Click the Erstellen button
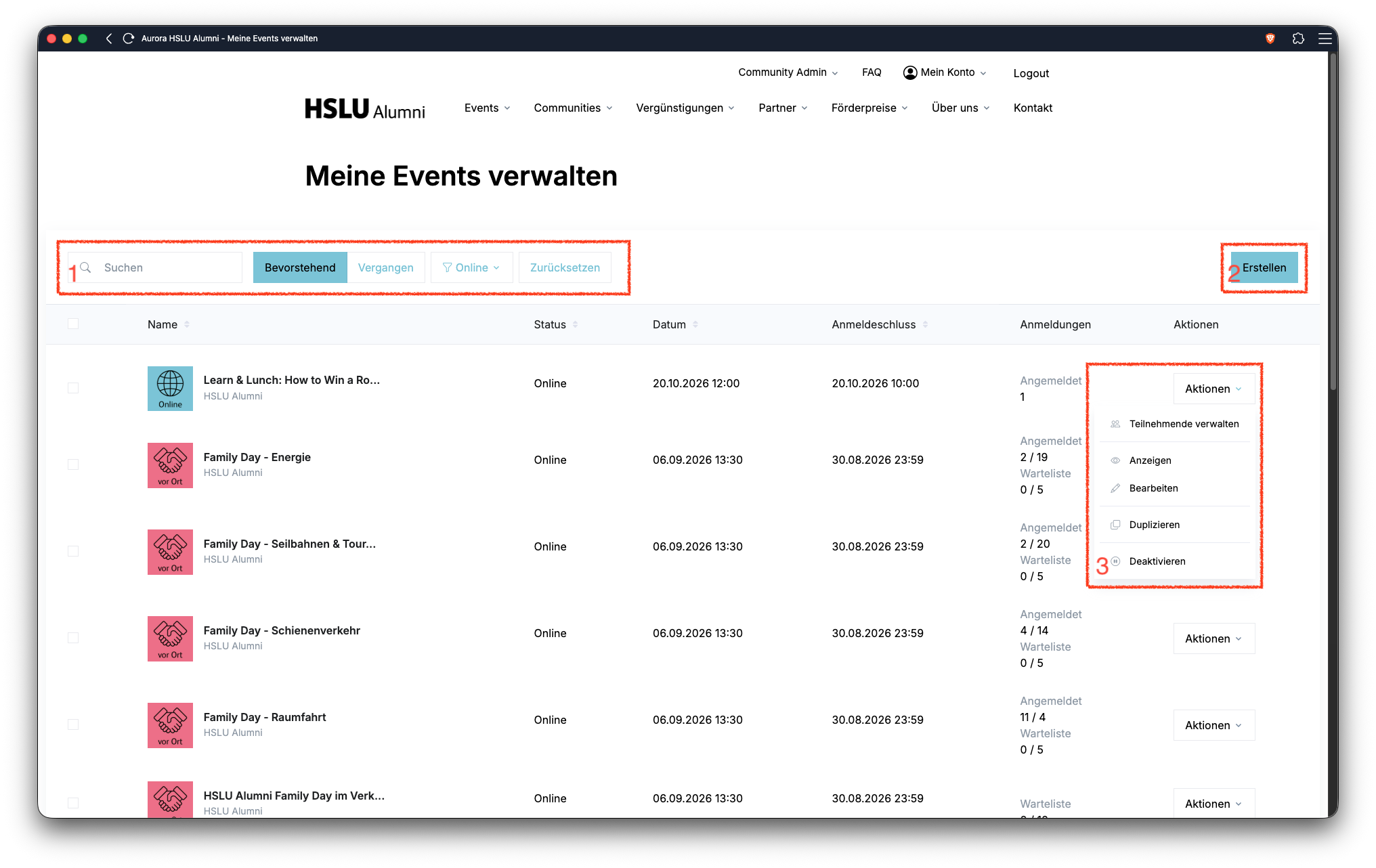 coord(1264,267)
